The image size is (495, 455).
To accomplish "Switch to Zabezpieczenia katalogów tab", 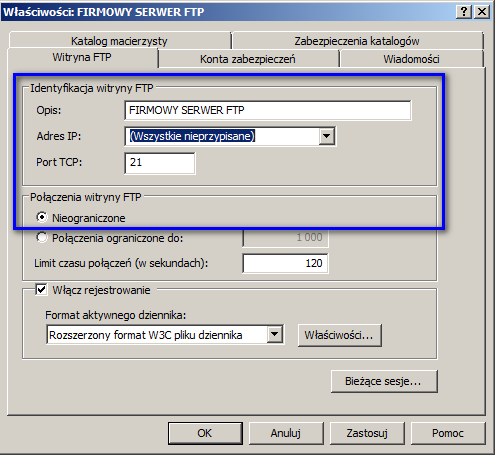I will [x=357, y=41].
